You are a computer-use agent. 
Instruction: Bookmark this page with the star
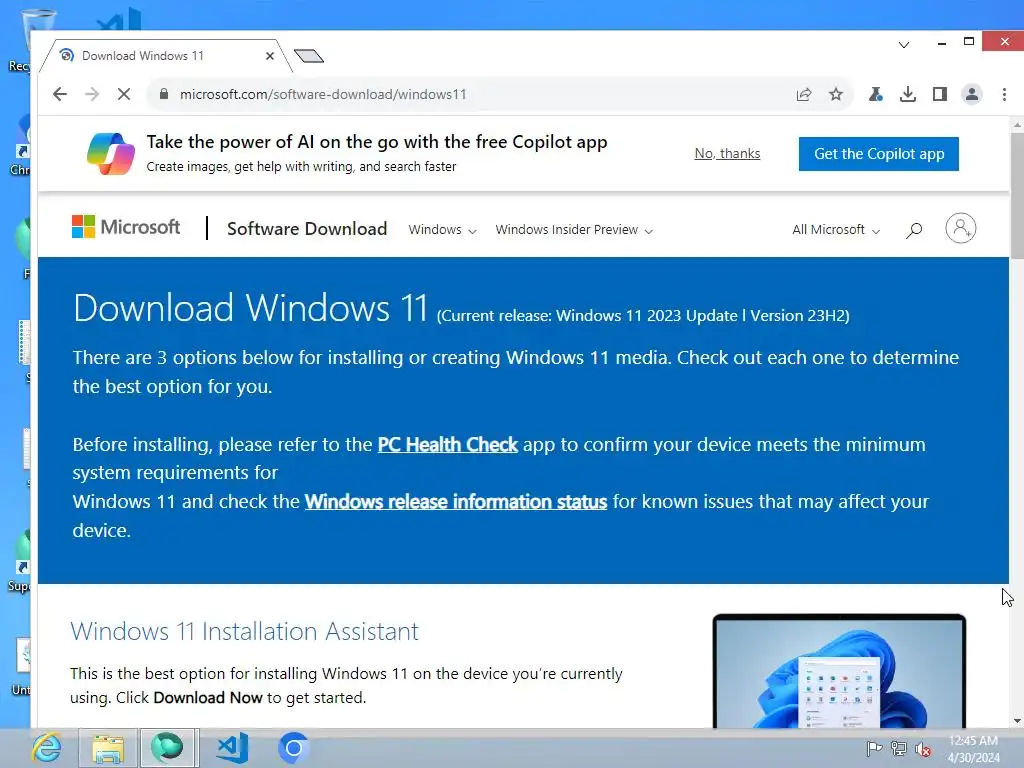(836, 94)
